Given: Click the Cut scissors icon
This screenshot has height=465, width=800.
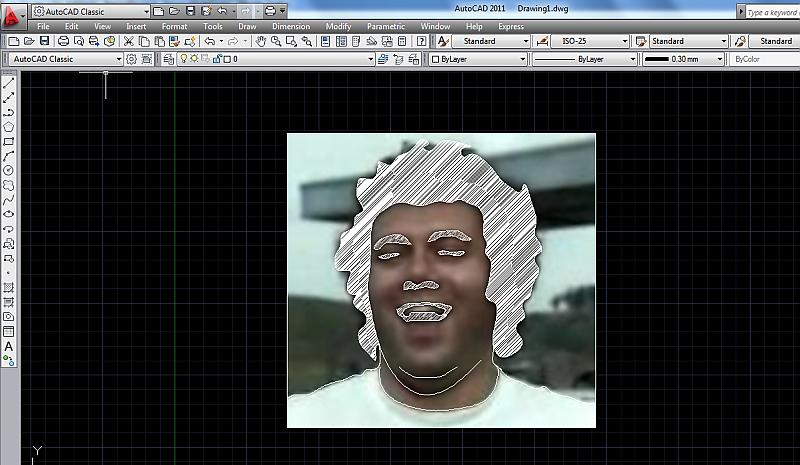Looking at the screenshot, I should (129, 41).
